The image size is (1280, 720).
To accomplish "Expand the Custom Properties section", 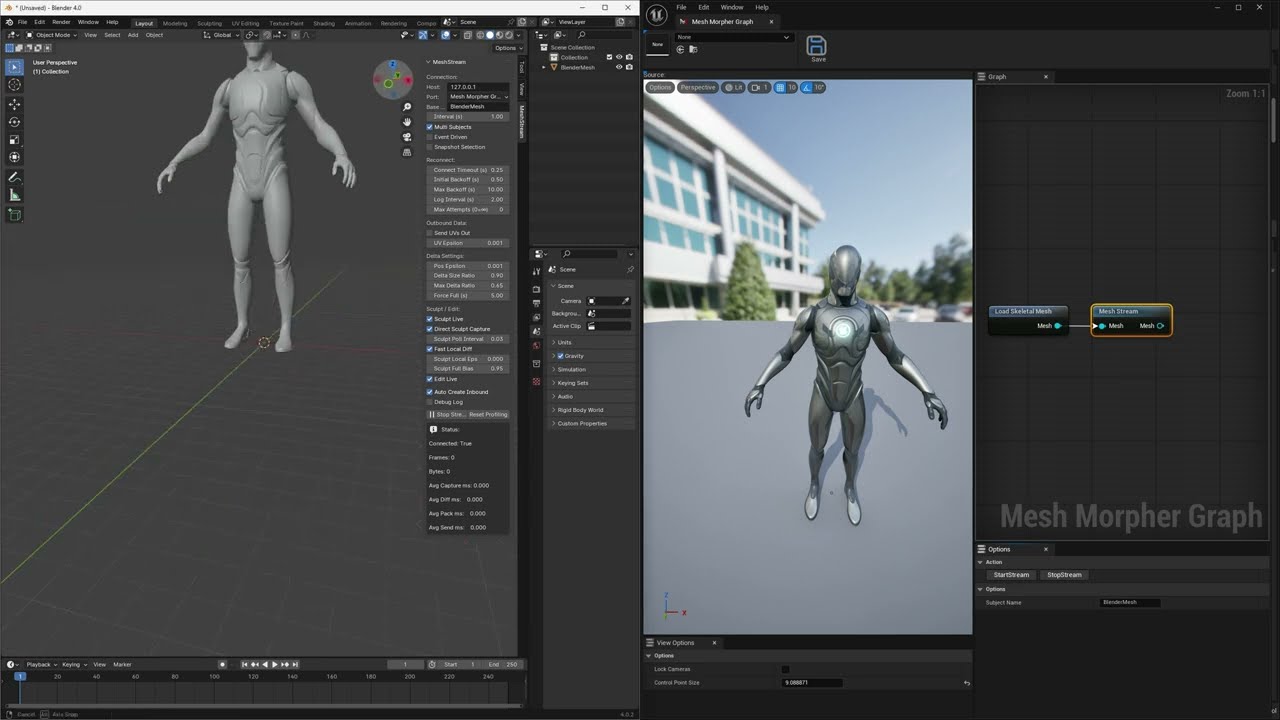I will click(x=592, y=423).
